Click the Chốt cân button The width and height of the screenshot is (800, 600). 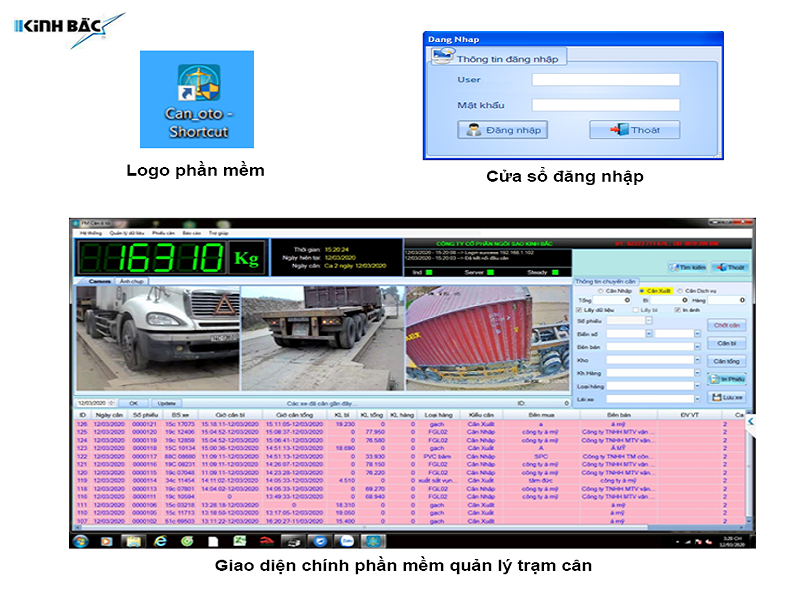click(727, 325)
